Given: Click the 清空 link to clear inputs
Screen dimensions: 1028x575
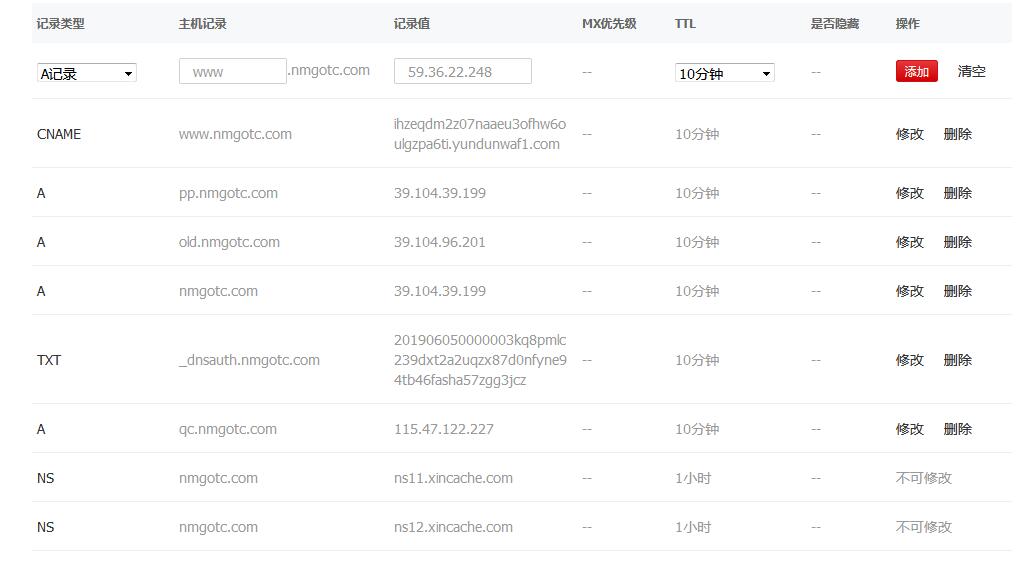Looking at the screenshot, I should (971, 71).
